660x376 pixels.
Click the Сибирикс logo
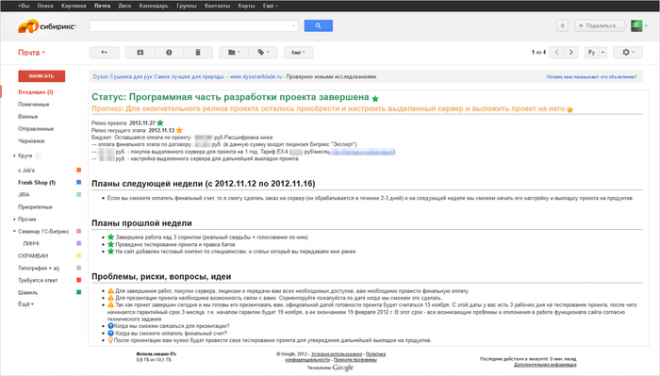coord(47,26)
